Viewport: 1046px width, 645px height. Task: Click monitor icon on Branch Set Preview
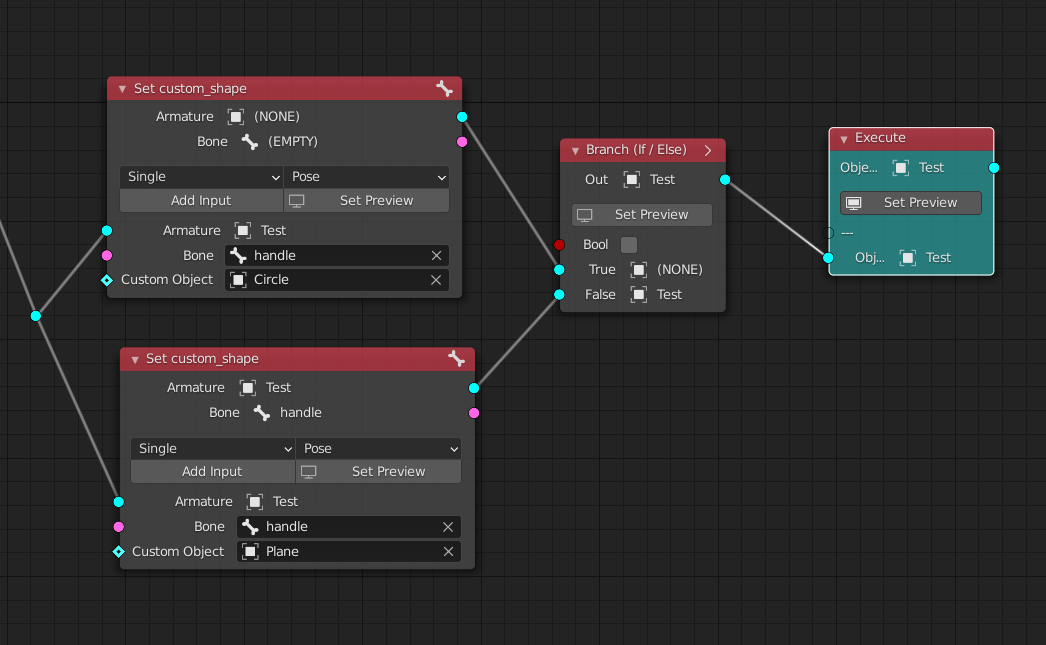click(584, 215)
